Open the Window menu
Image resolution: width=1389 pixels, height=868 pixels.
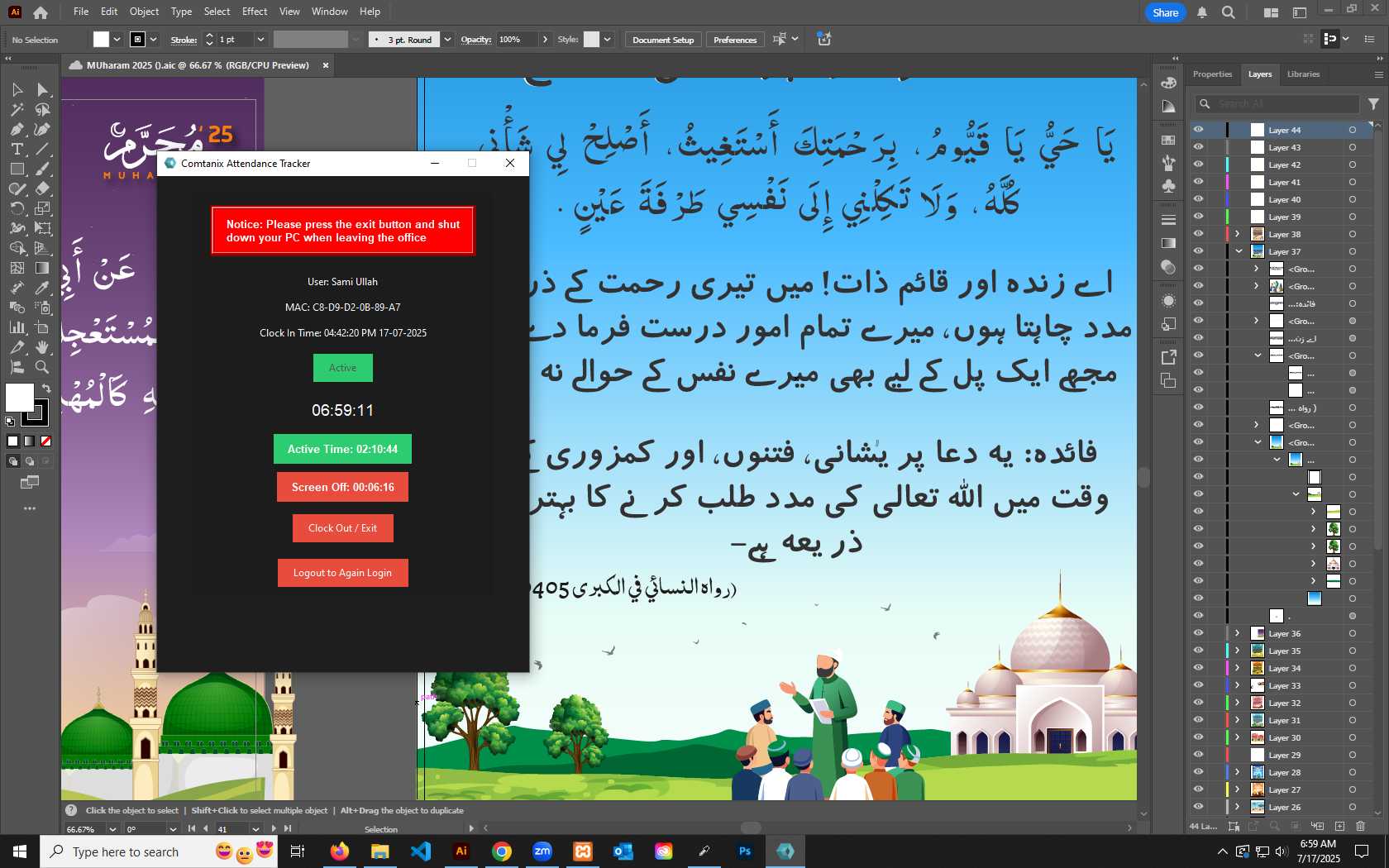(x=330, y=12)
